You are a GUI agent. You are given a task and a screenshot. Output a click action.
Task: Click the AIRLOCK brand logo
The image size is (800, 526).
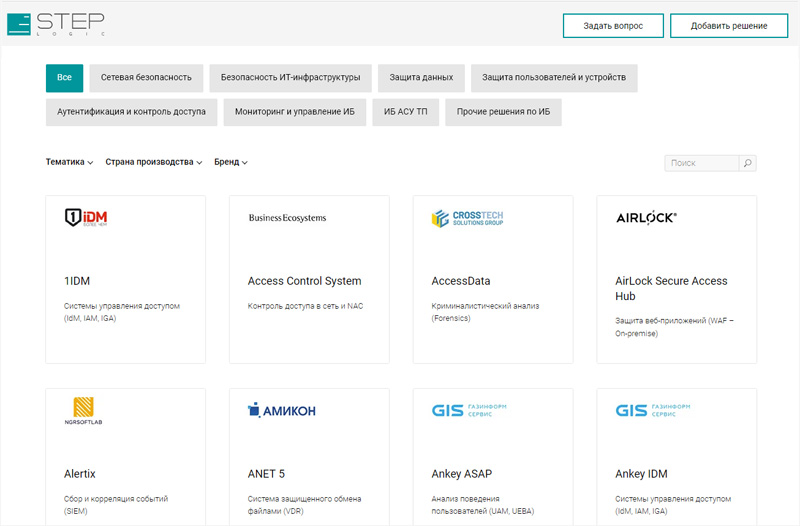646,218
